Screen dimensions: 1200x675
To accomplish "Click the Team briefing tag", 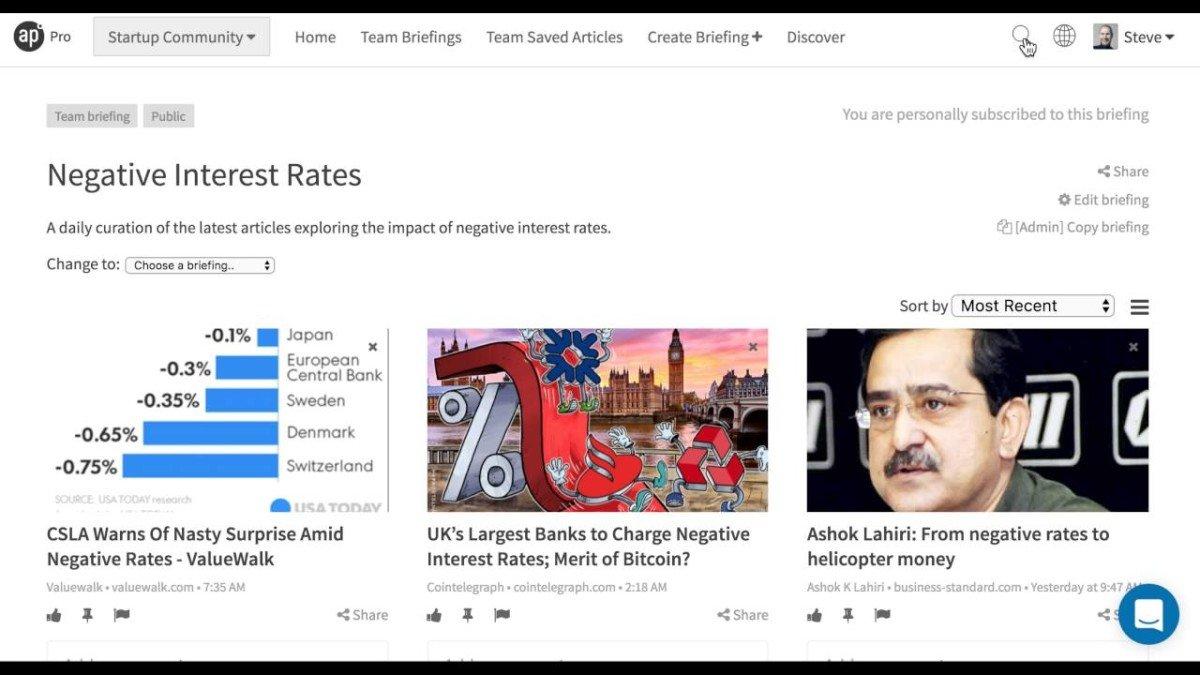I will coord(92,116).
